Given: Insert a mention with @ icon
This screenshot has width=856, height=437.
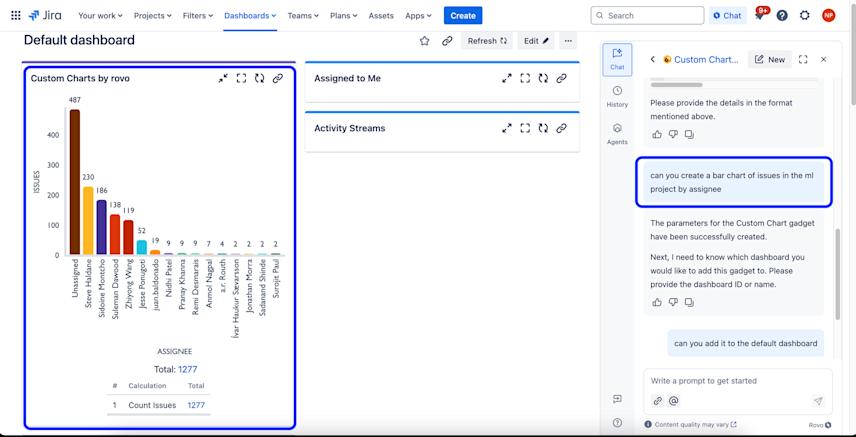Looking at the screenshot, I should (674, 401).
